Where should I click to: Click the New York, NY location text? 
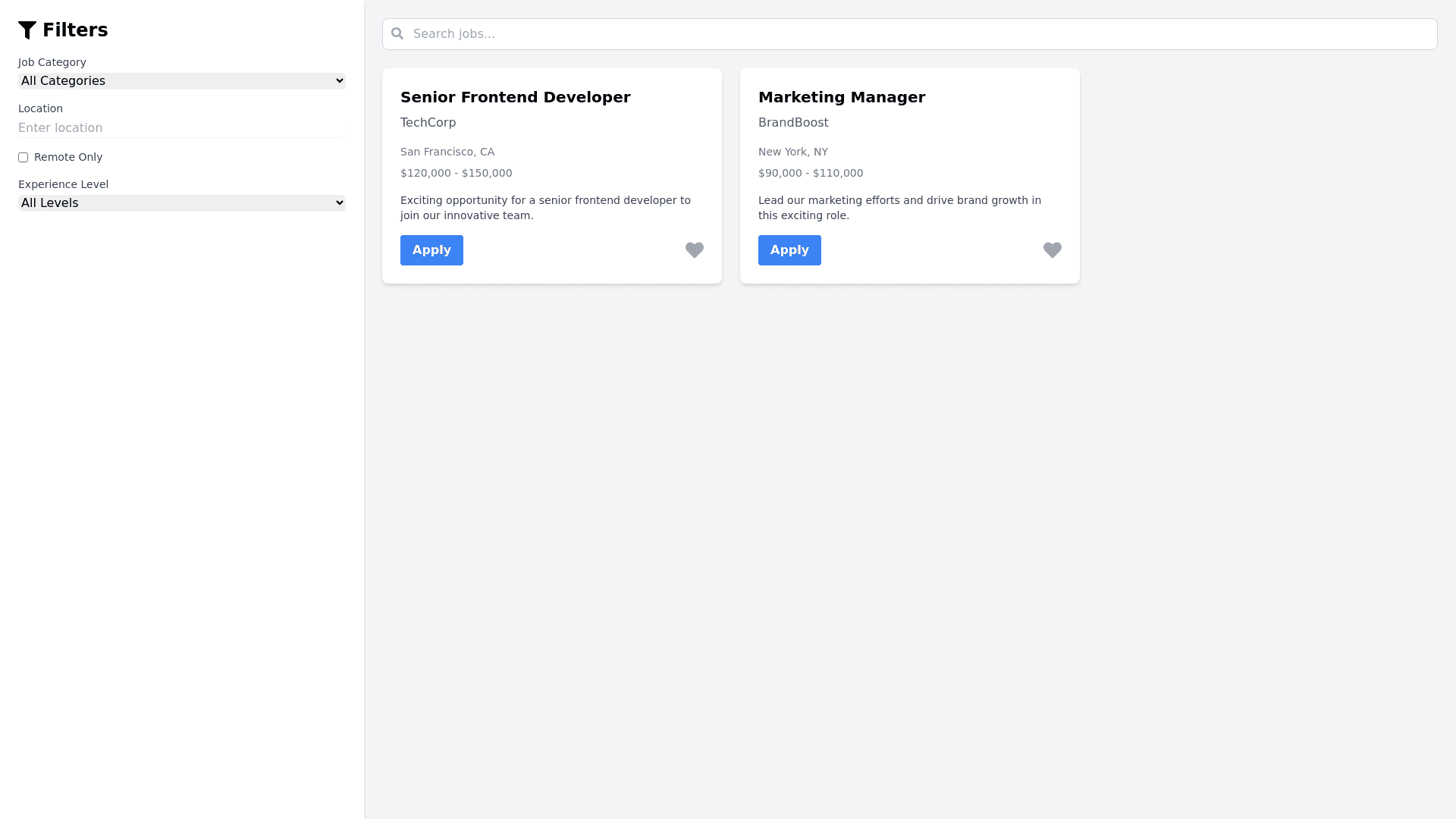pyautogui.click(x=793, y=152)
